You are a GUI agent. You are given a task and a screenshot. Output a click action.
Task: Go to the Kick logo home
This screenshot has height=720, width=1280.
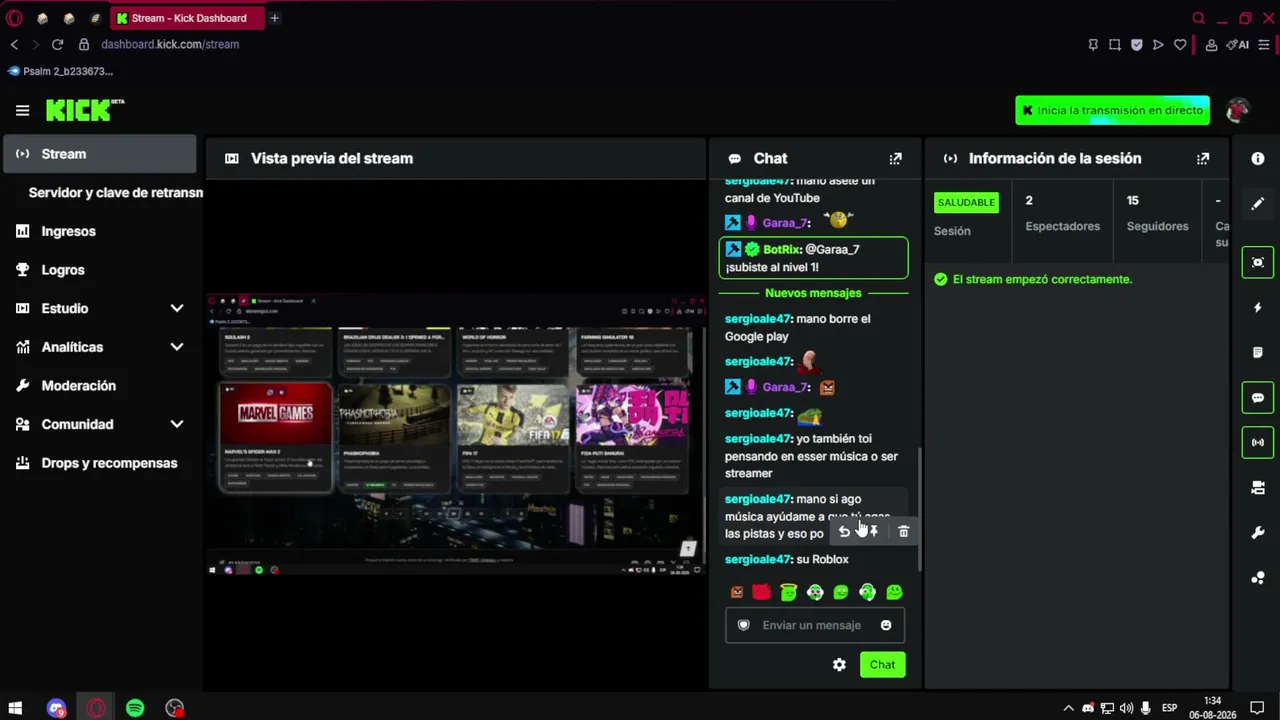pos(84,110)
